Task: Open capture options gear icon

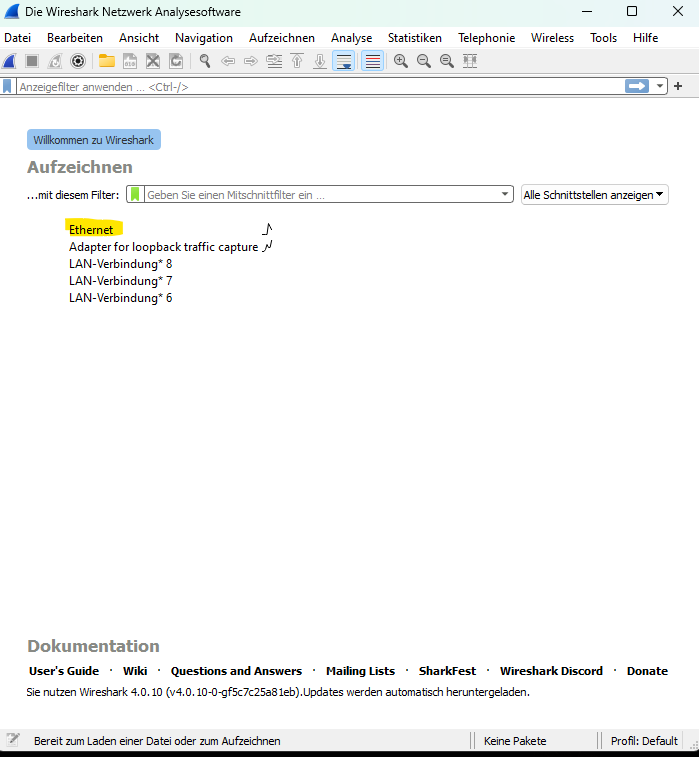Action: tap(78, 61)
